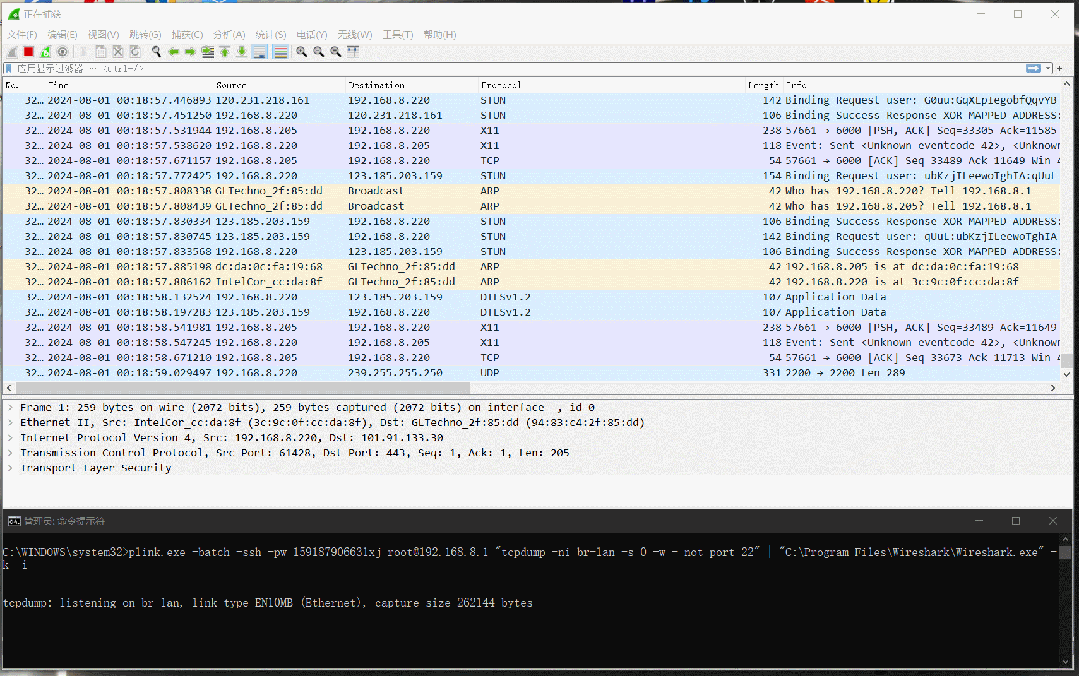Expand the Ethernet II details row

pos(10,423)
